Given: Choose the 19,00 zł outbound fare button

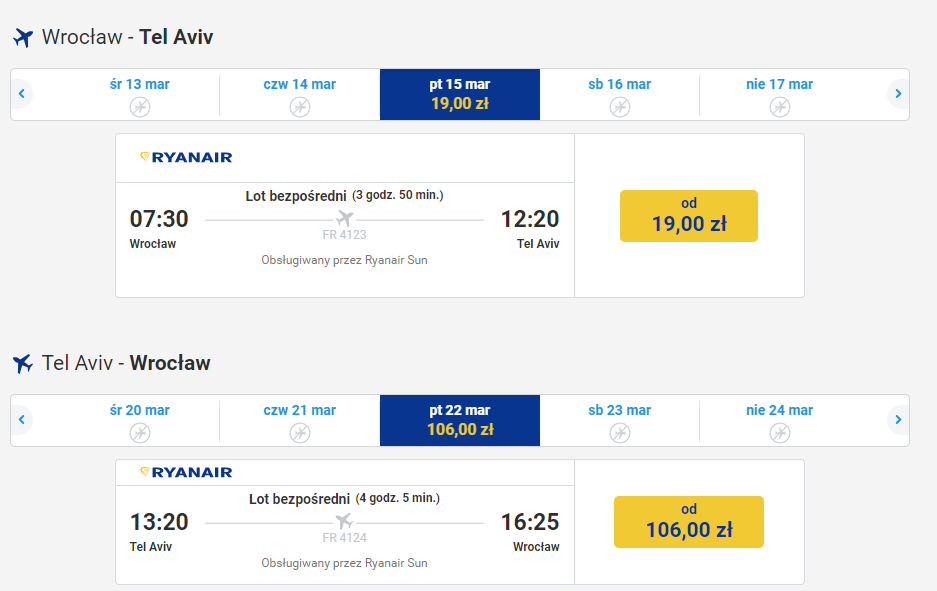Looking at the screenshot, I should tap(689, 216).
